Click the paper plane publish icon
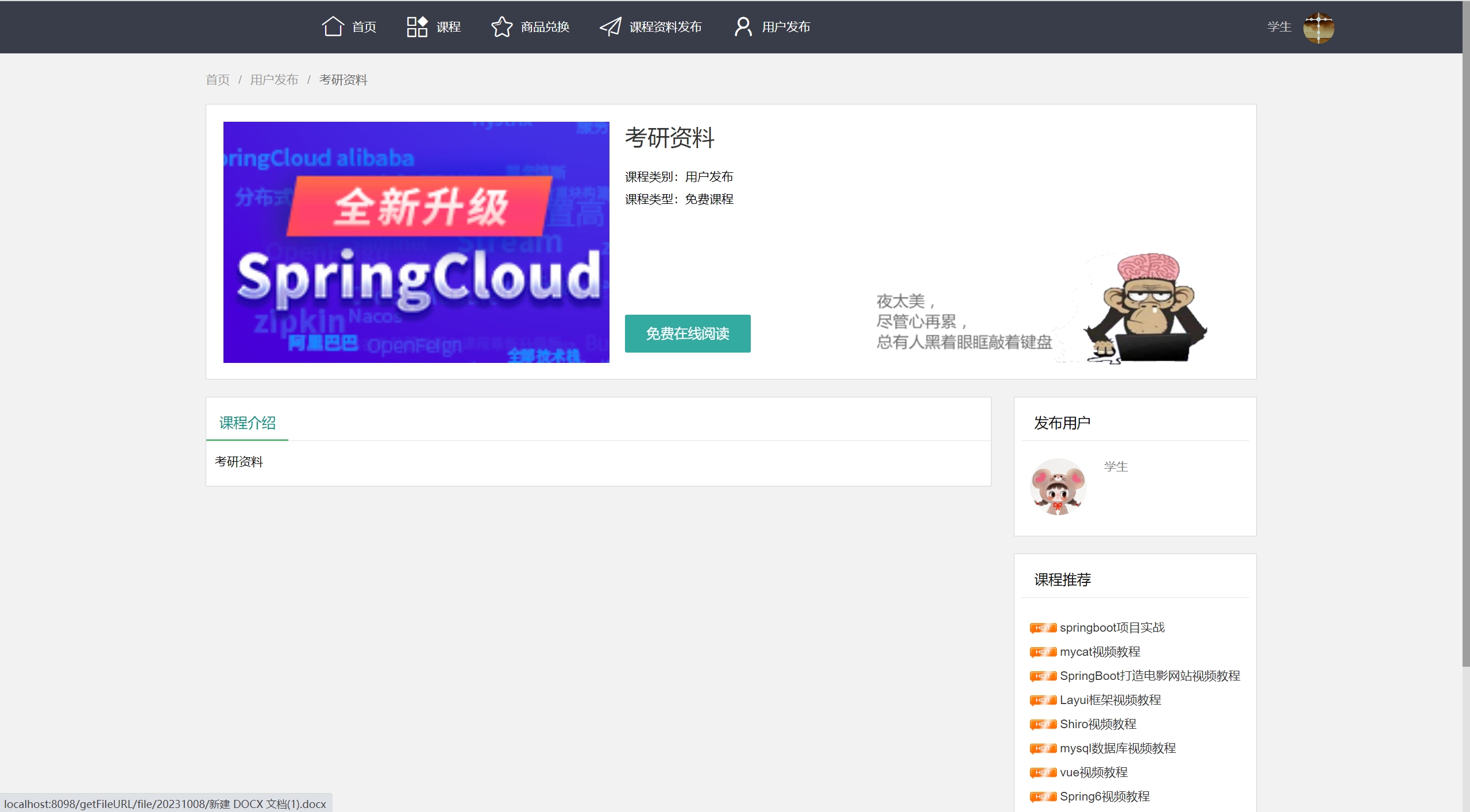The width and height of the screenshot is (1470, 812). [610, 26]
